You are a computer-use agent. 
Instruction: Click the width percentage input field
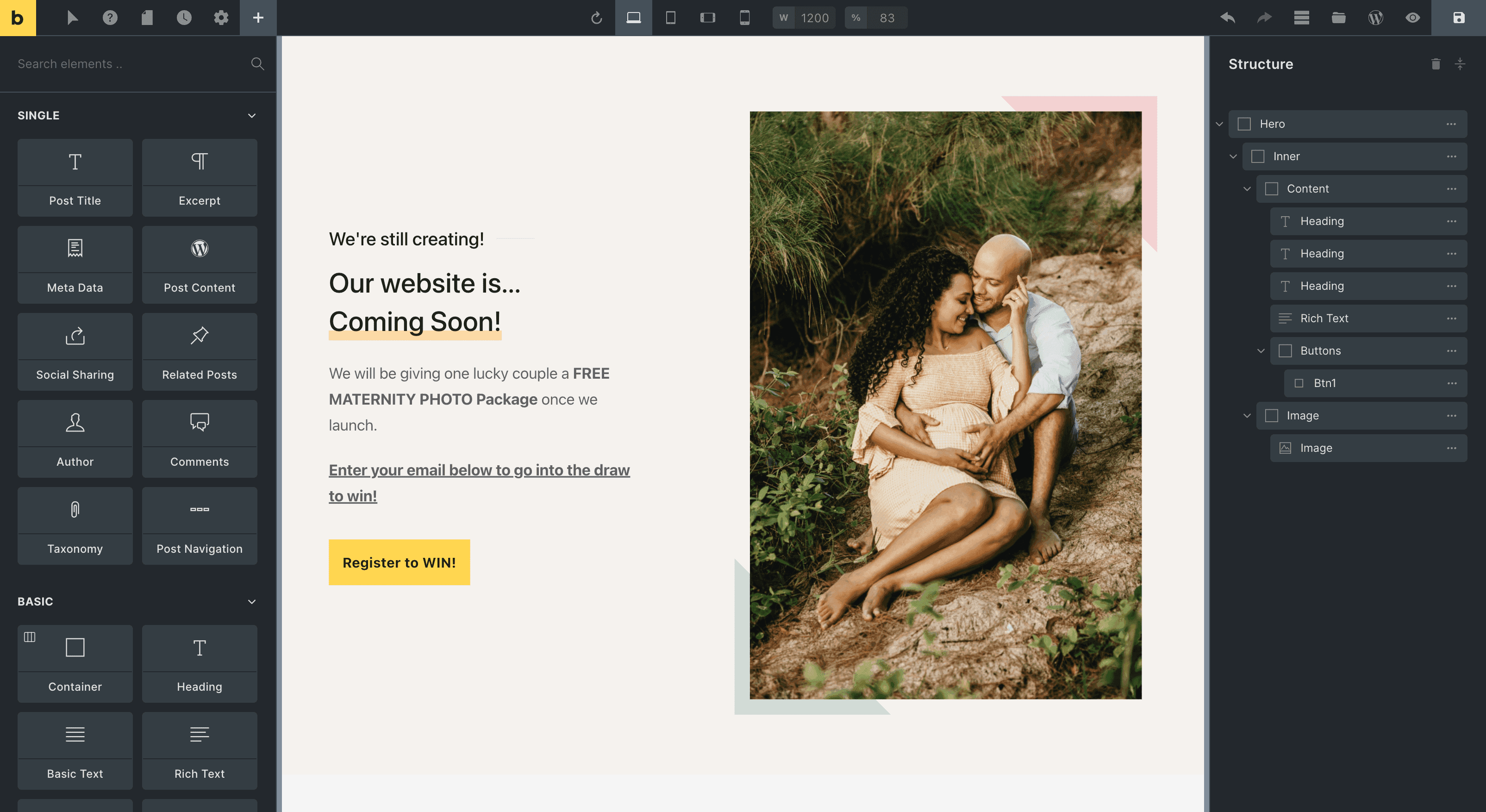[x=885, y=17]
